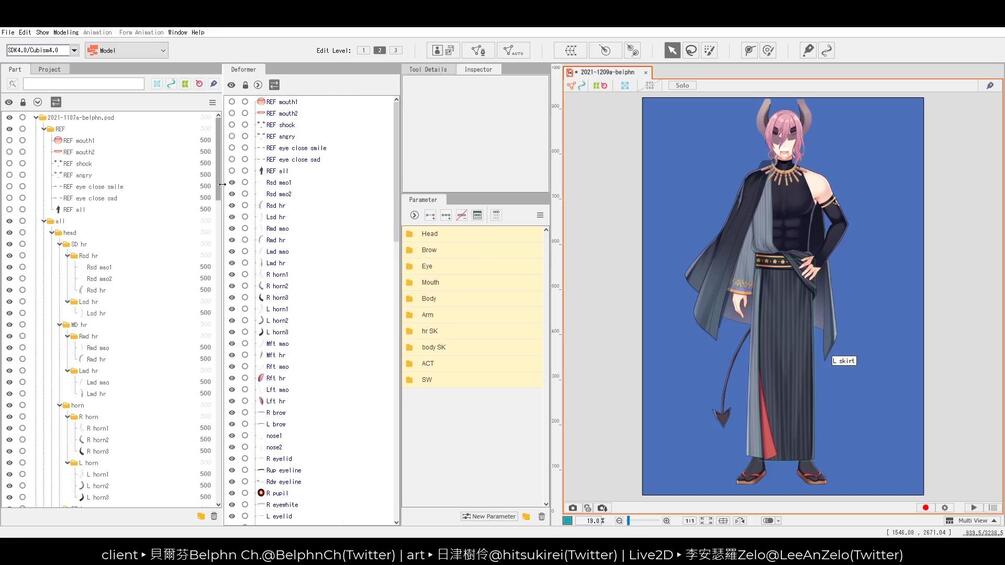This screenshot has height=565, width=1005.
Task: Click the manual mesh edit icon
Action: click(478, 50)
